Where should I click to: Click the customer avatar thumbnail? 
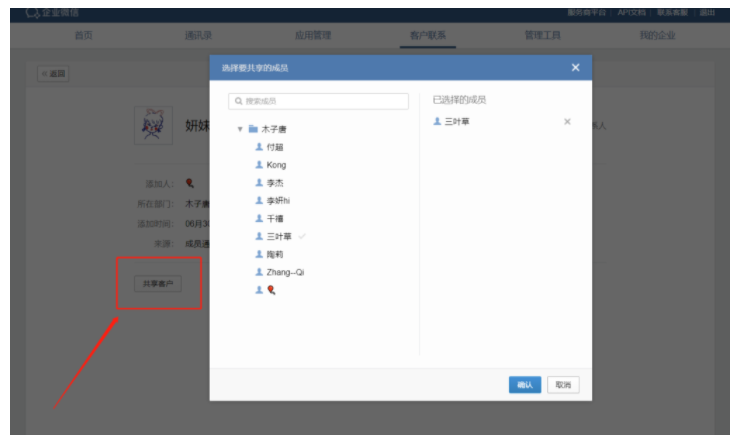pyautogui.click(x=153, y=125)
